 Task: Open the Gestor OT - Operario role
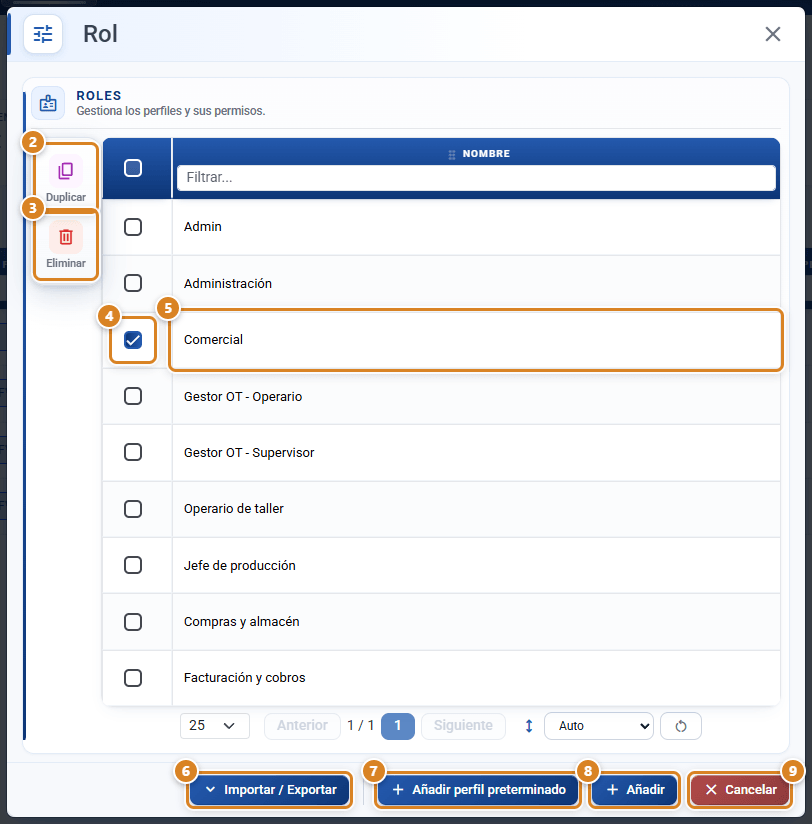[476, 396]
